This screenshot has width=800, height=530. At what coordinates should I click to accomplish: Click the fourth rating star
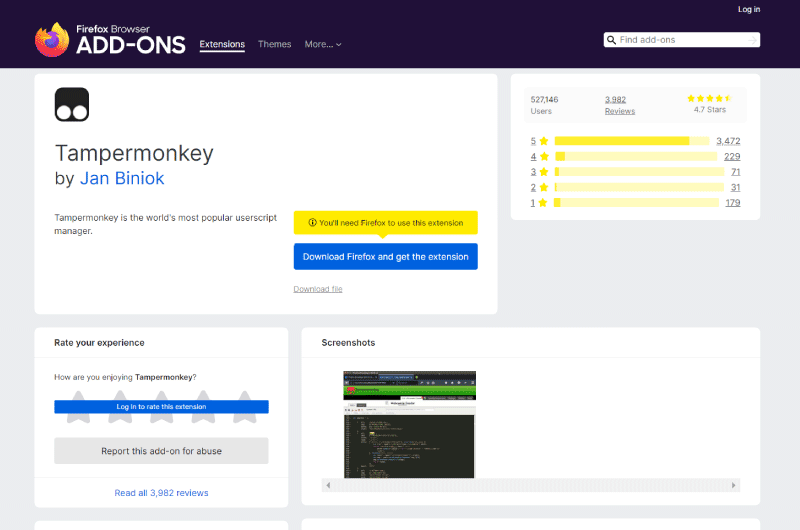[x=203, y=407]
